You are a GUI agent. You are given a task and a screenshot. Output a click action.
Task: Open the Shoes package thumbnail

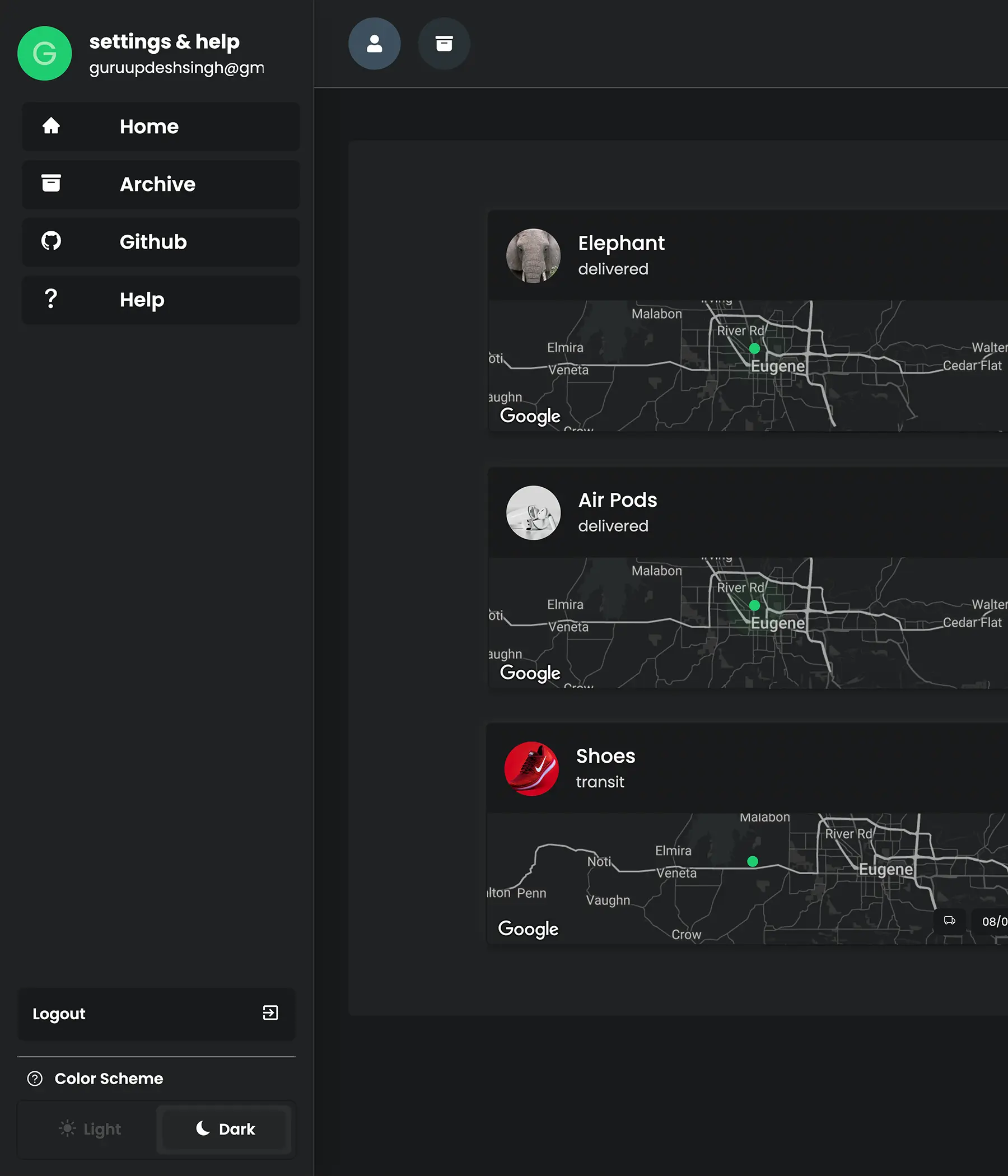click(532, 768)
